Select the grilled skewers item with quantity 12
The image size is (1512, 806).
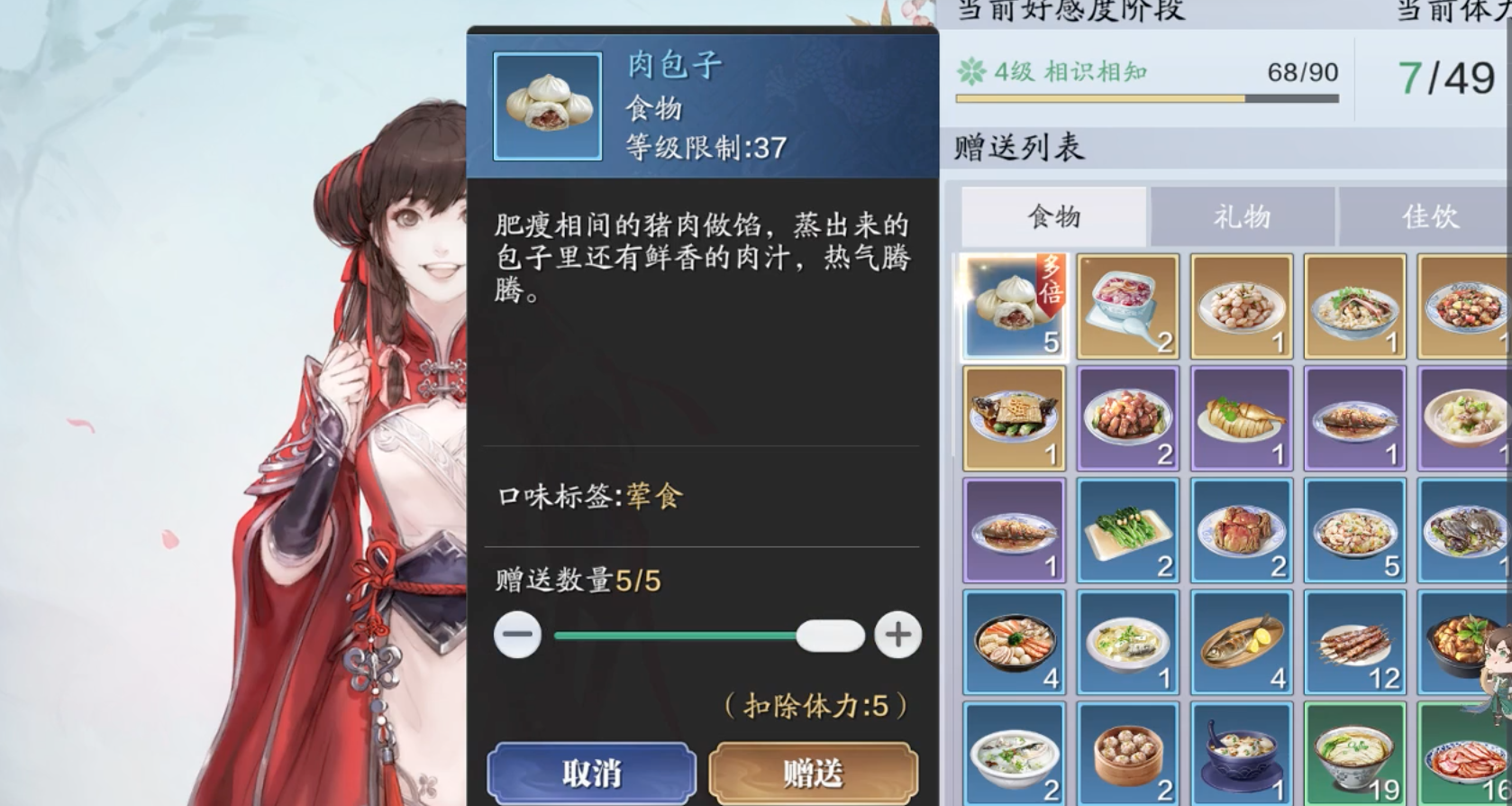coord(1354,642)
